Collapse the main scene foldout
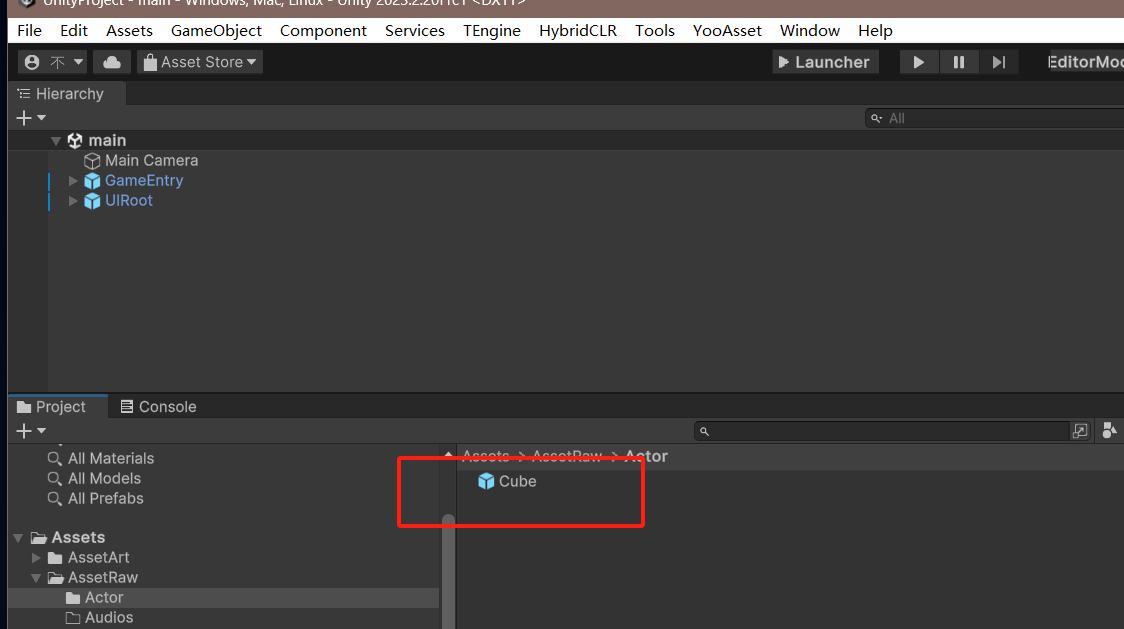 56,141
